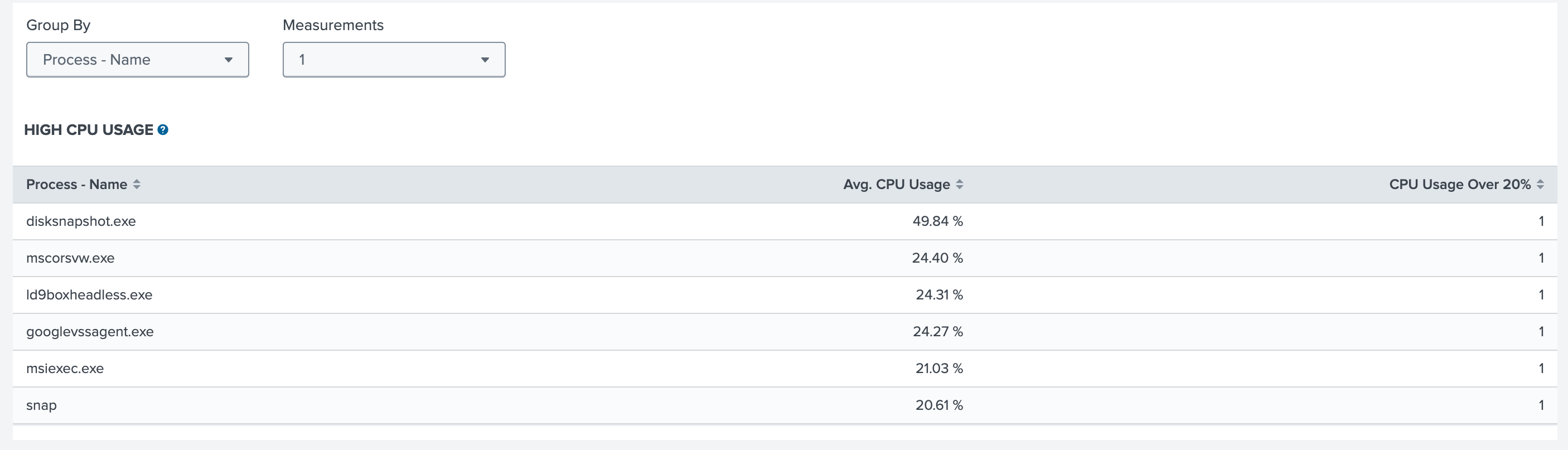
Task: Select the mscorsvw.exe process
Action: [70, 258]
